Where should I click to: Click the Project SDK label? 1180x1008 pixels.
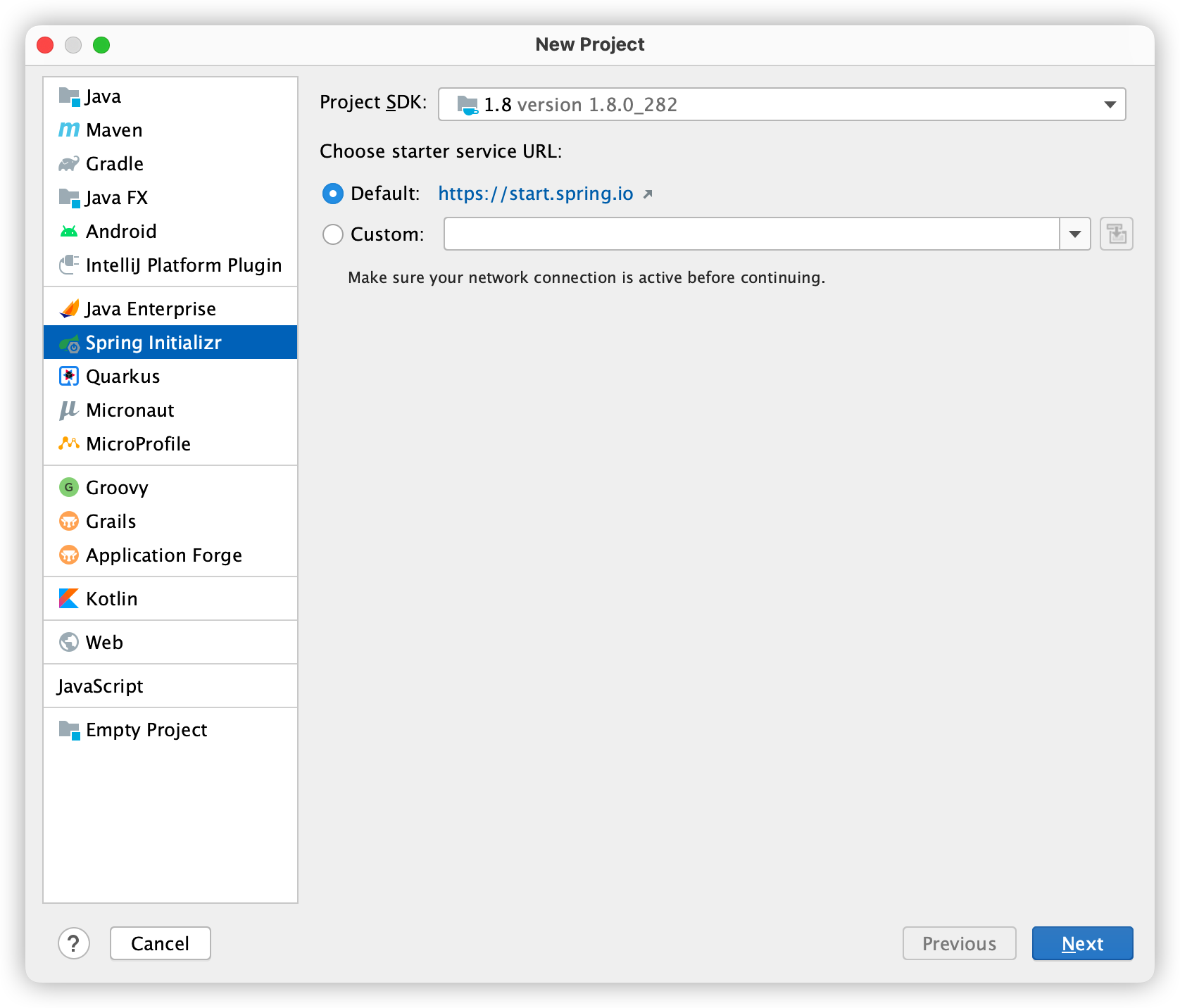pos(373,103)
